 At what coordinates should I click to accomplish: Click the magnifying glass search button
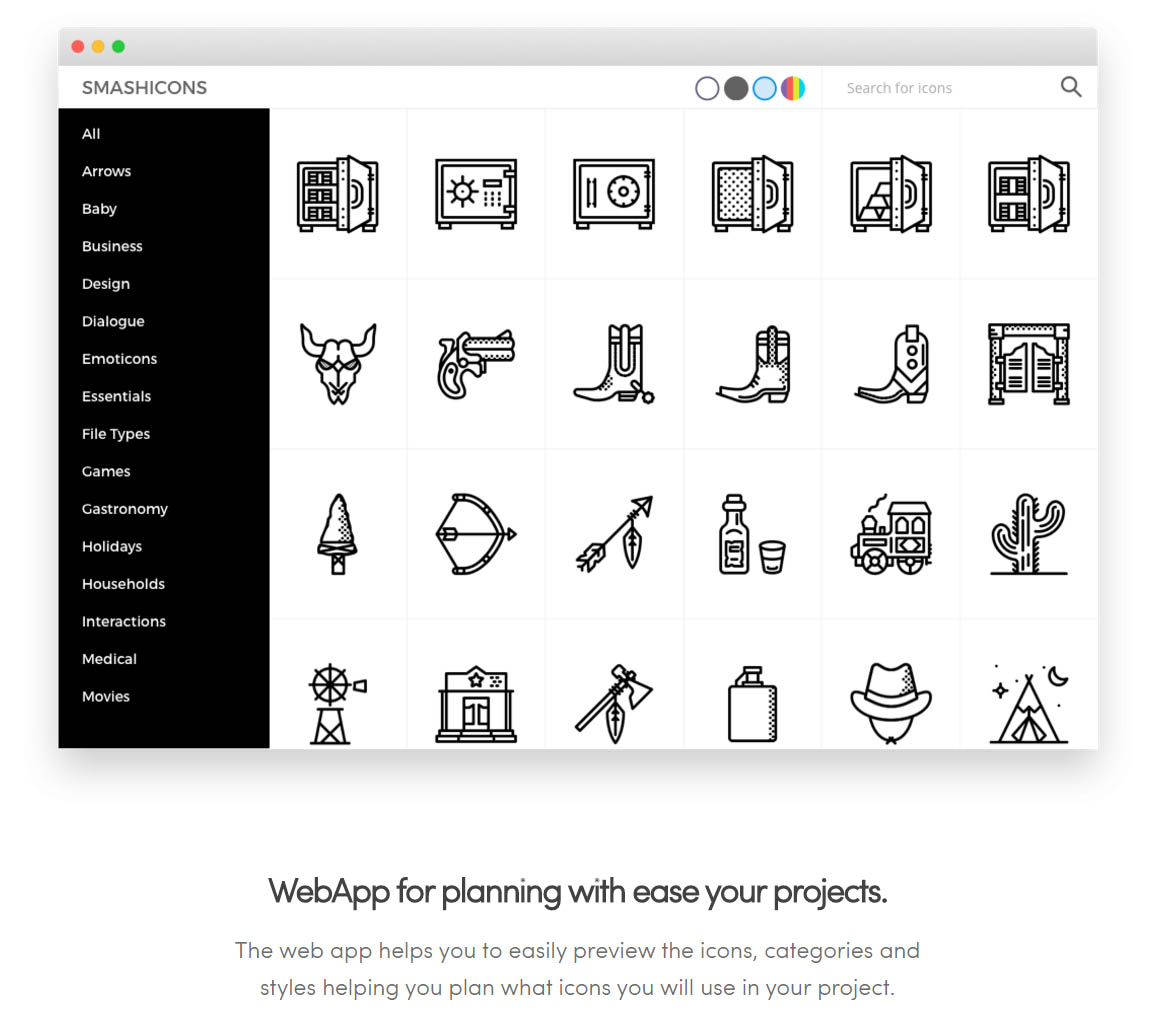tap(1070, 87)
